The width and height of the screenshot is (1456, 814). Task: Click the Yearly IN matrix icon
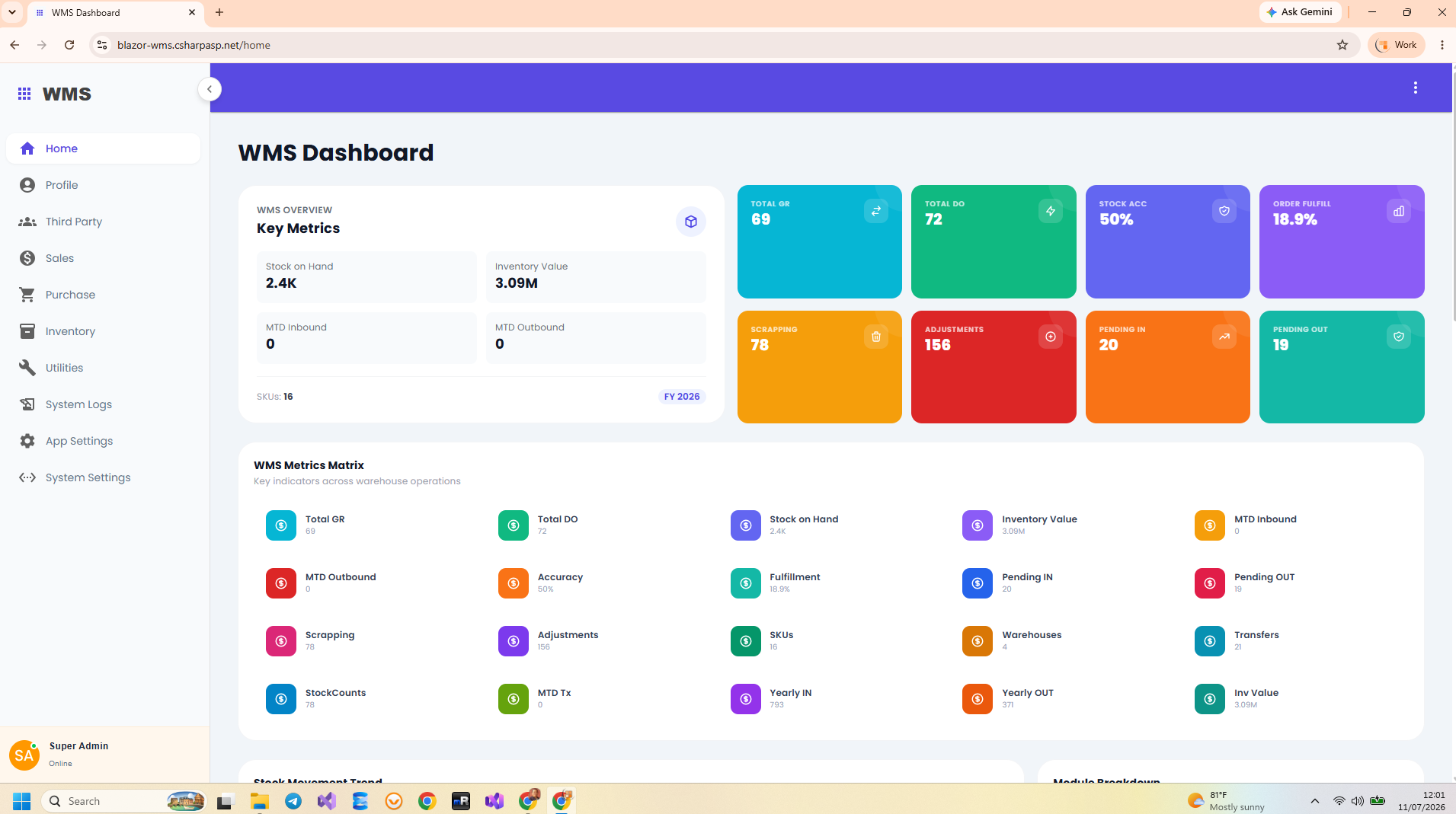746,699
